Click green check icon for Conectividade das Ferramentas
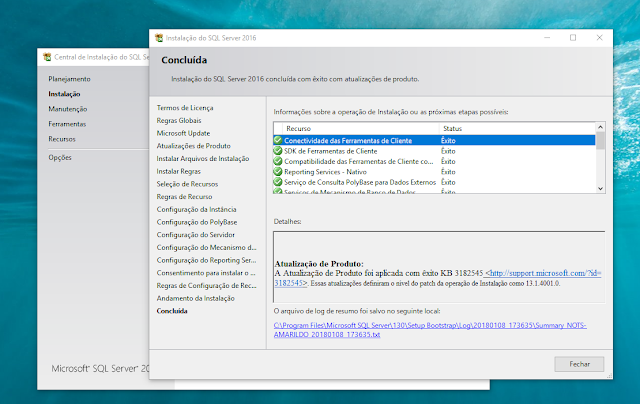Image resolution: width=640 pixels, height=404 pixels. [x=278, y=140]
